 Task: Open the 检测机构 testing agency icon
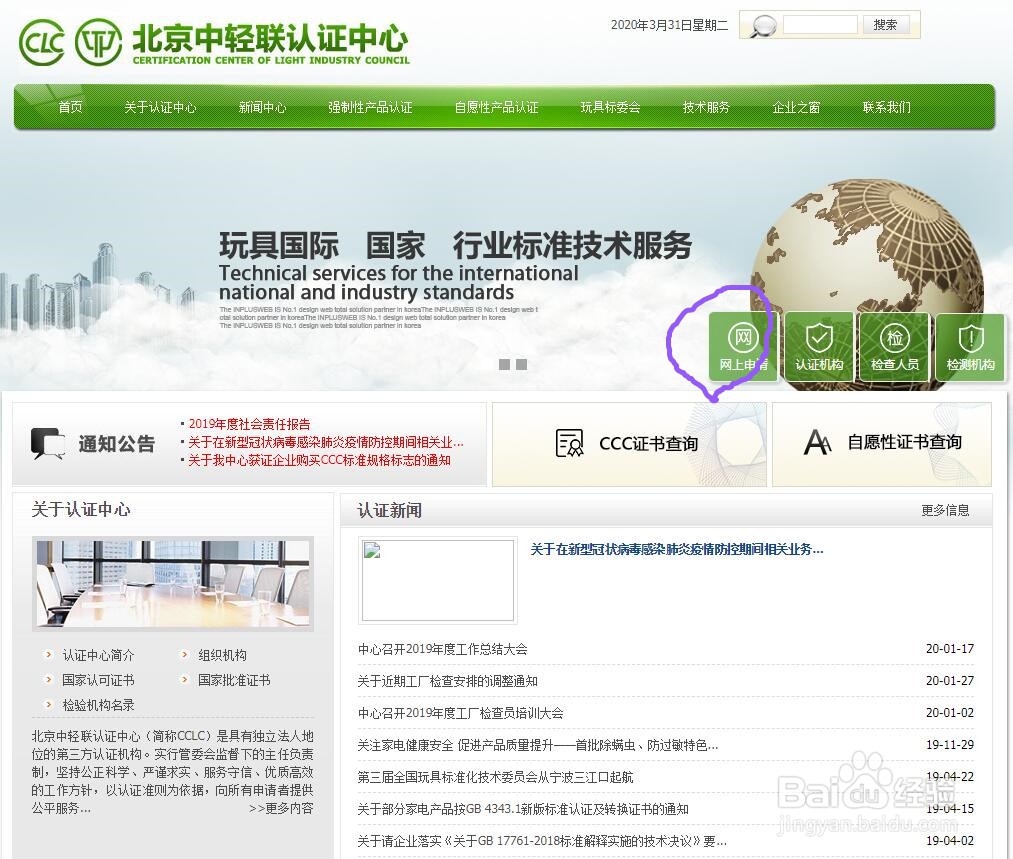pos(970,348)
